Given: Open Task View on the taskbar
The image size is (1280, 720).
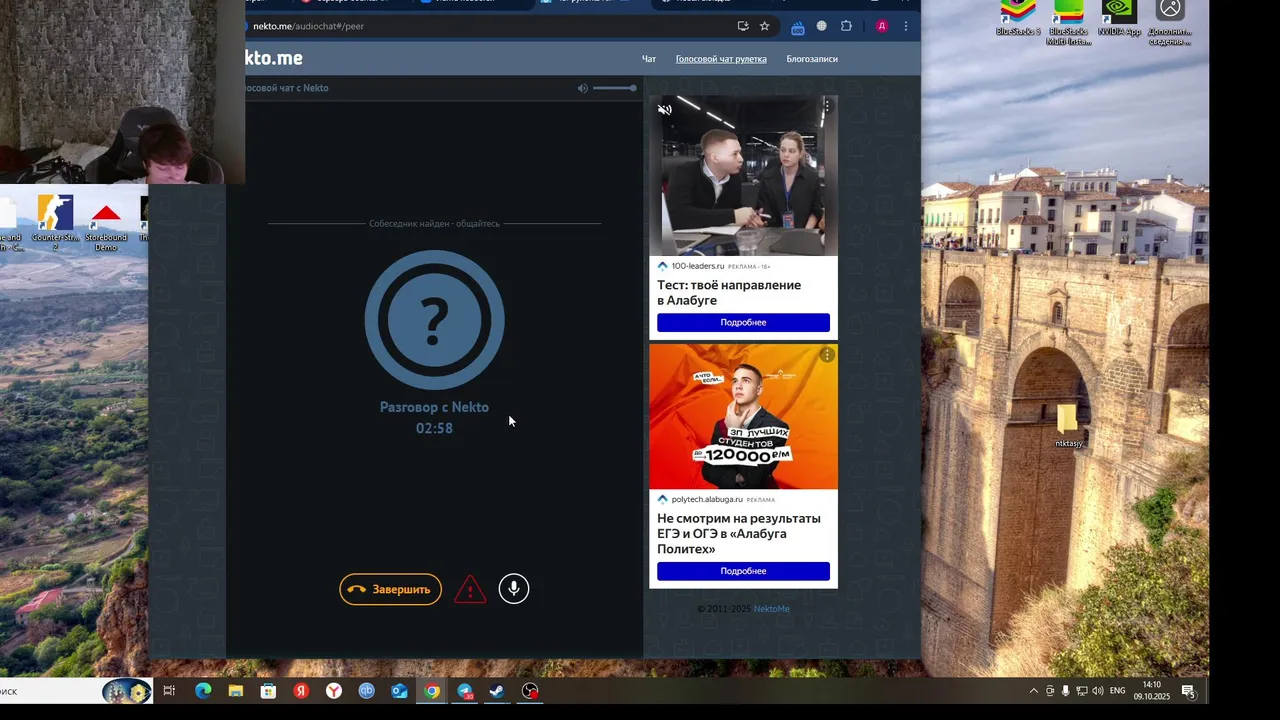Looking at the screenshot, I should pos(169,691).
